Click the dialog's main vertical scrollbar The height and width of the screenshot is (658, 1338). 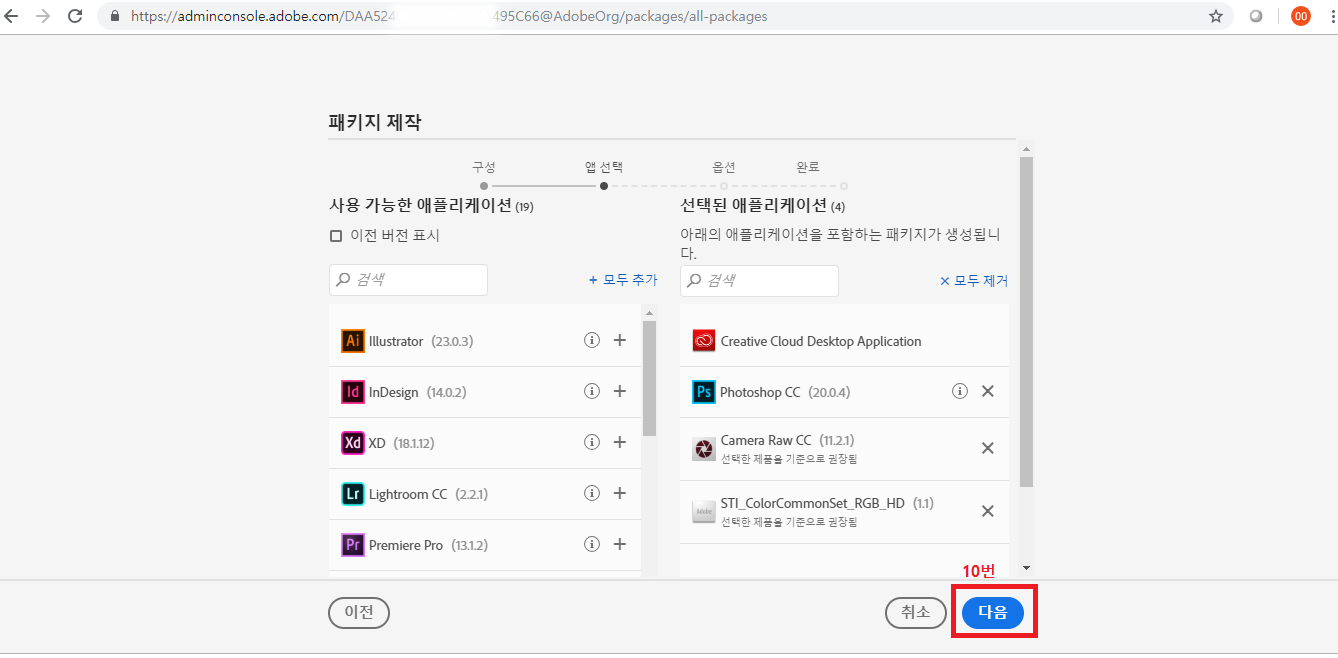pos(1026,322)
